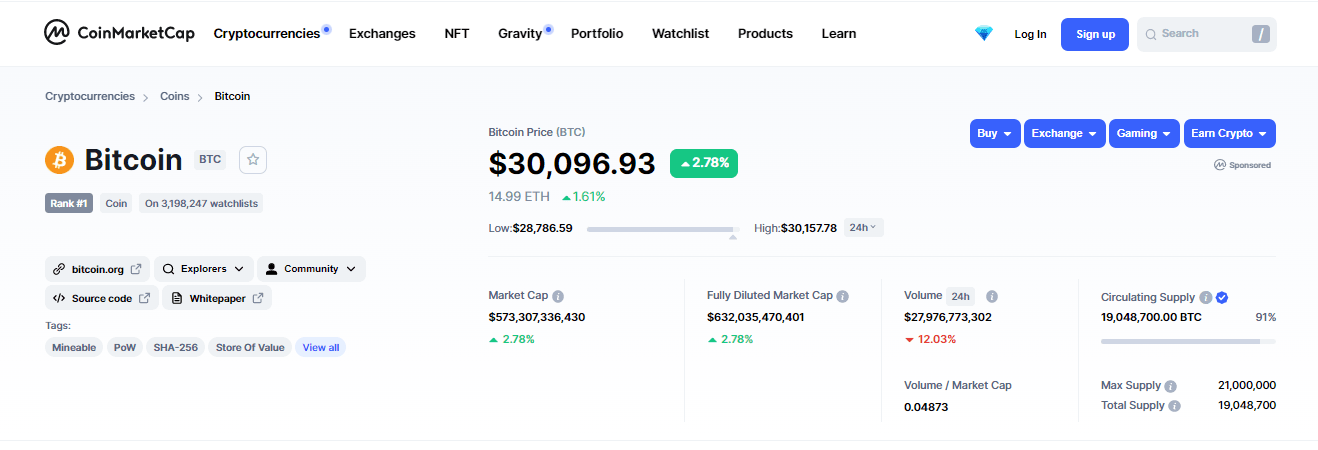1318x450 pixels.
Task: Click the $30,096.93 Bitcoin price
Action: coord(572,163)
